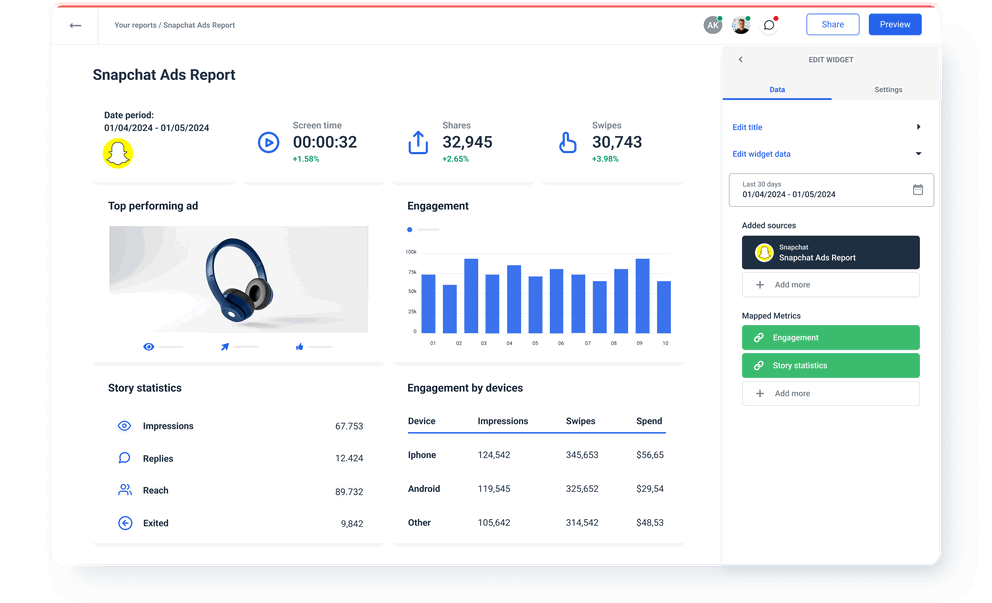The height and width of the screenshot is (603, 992).
Task: Open the Last 30 days date picker
Action: point(831,190)
